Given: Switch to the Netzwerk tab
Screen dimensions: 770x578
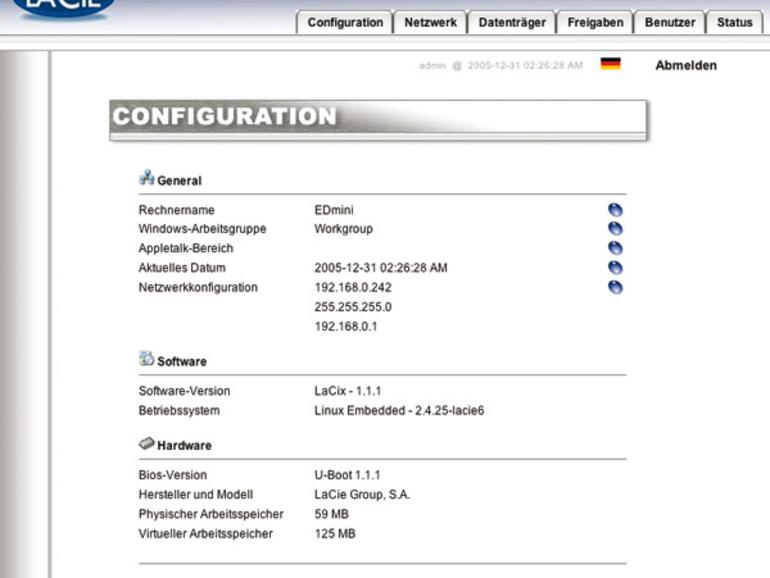Looking at the screenshot, I should [x=430, y=23].
